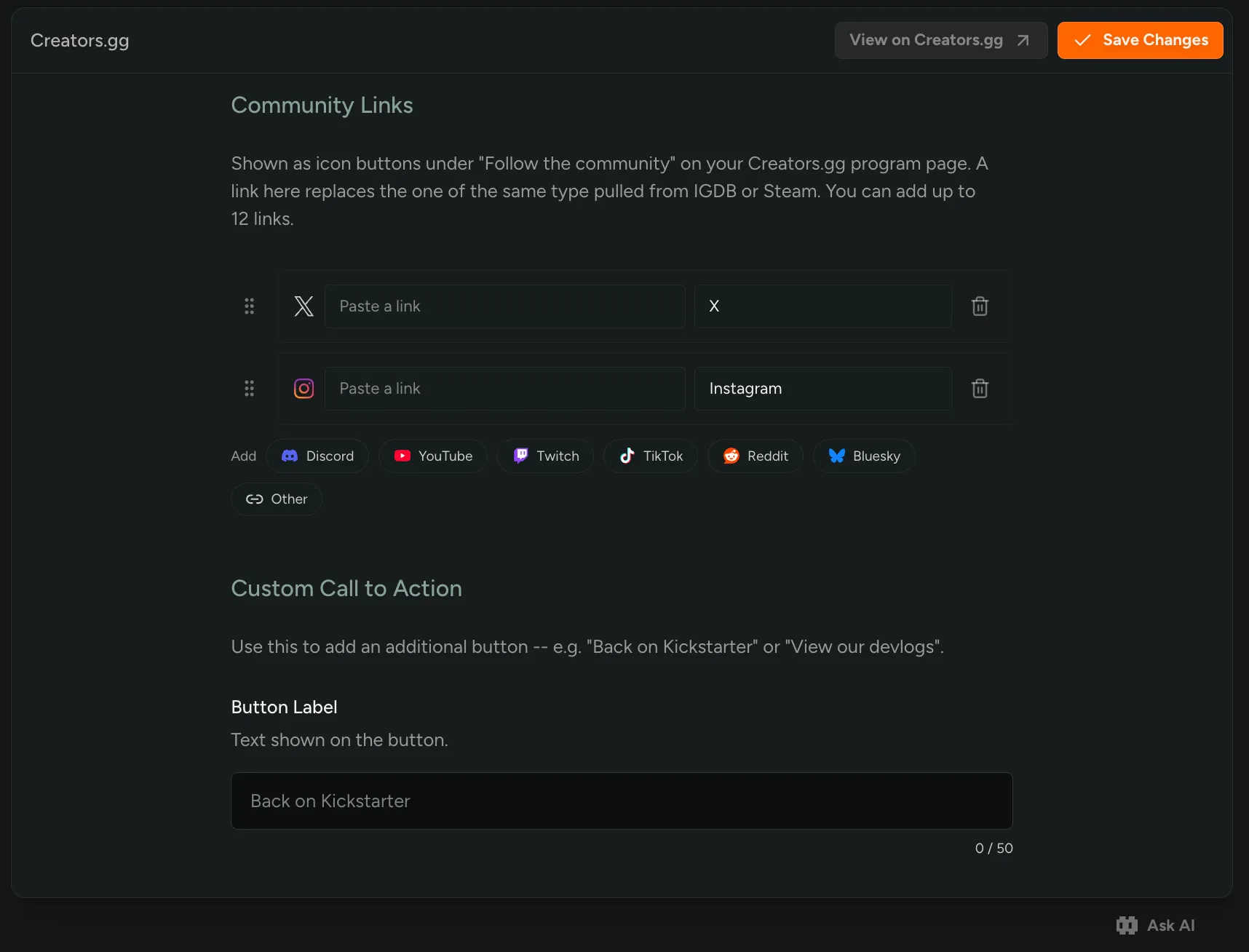Click the Creators.gg header title
Image resolution: width=1249 pixels, height=952 pixels.
(80, 41)
